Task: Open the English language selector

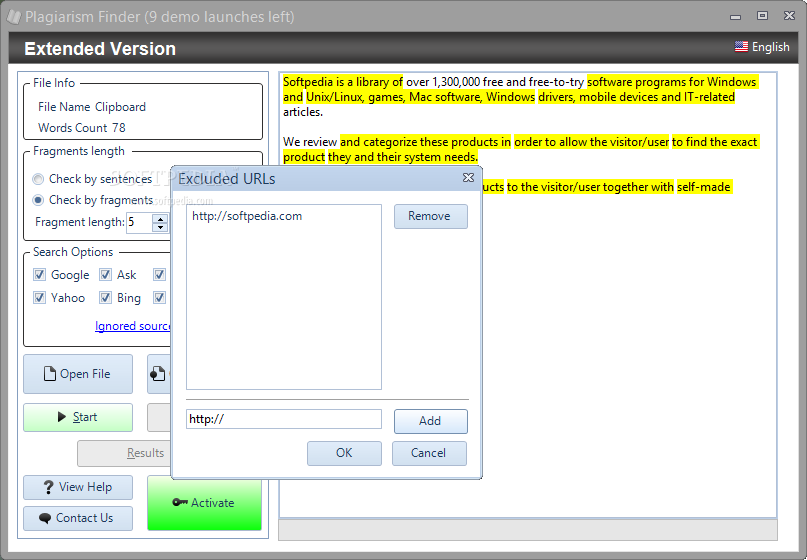Action: pyautogui.click(x=762, y=47)
